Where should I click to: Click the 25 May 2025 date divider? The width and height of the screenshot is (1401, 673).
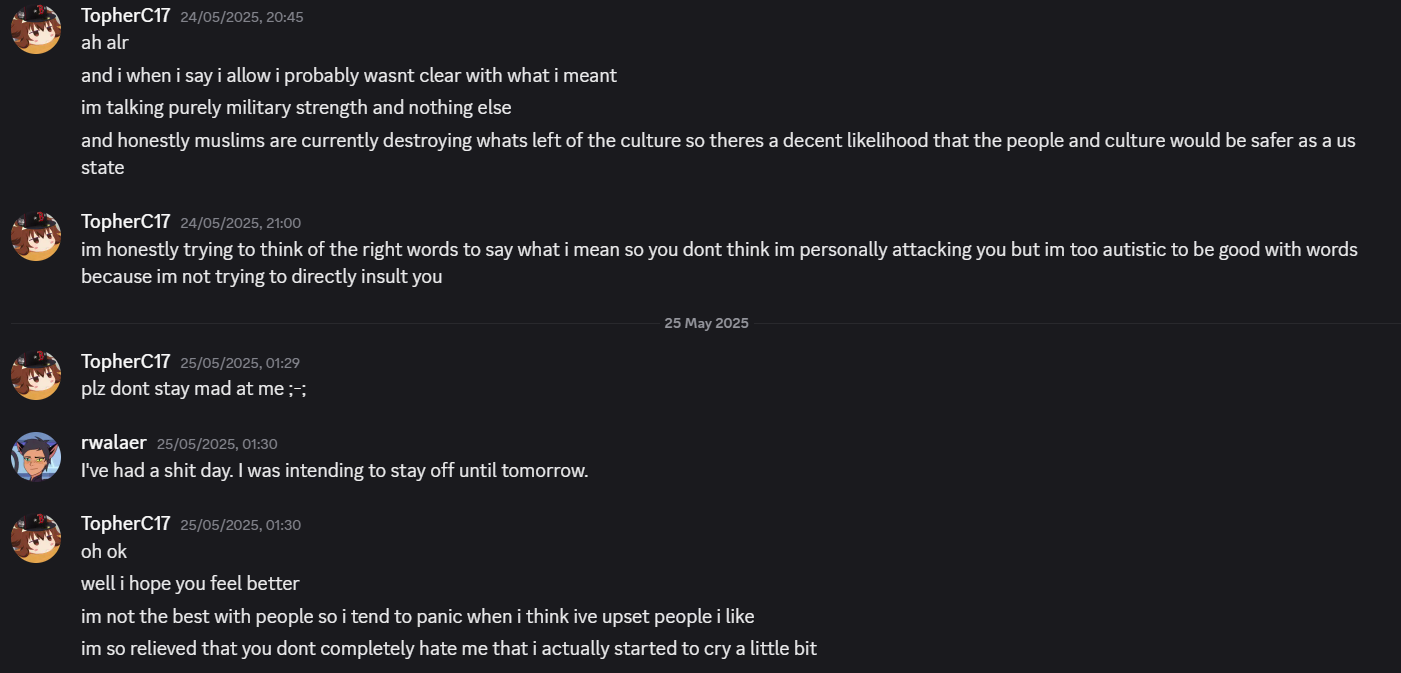(x=706, y=323)
